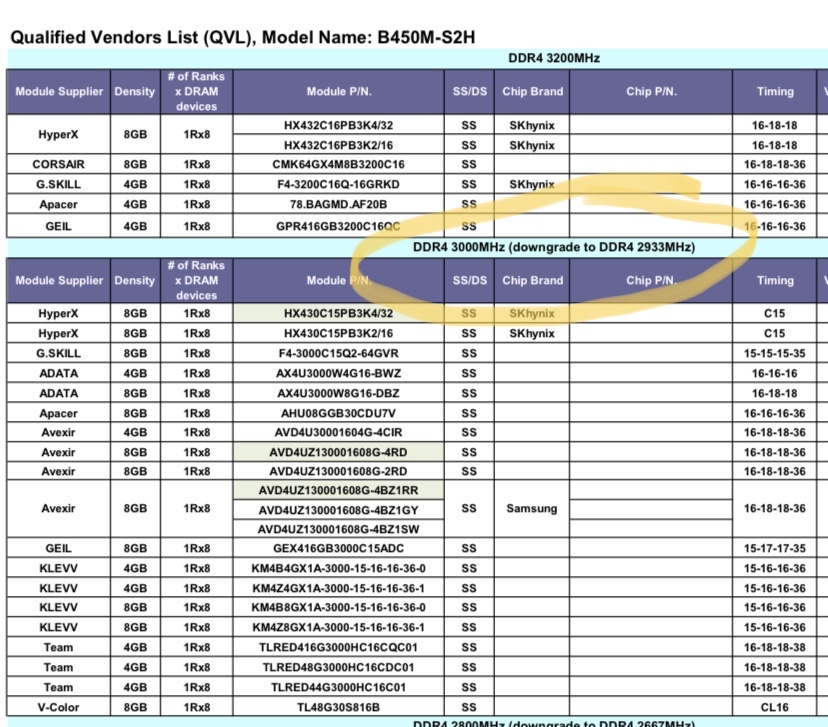This screenshot has height=727, width=828.
Task: Select Module P/N. header in DDR4 3200MHz table
Action: 339,91
